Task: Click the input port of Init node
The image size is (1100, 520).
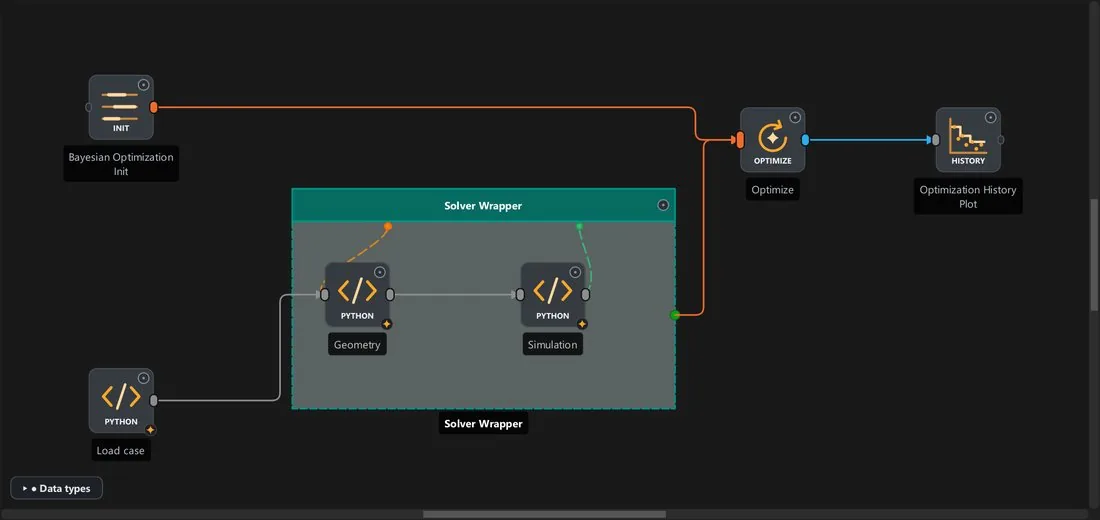Action: point(88,107)
